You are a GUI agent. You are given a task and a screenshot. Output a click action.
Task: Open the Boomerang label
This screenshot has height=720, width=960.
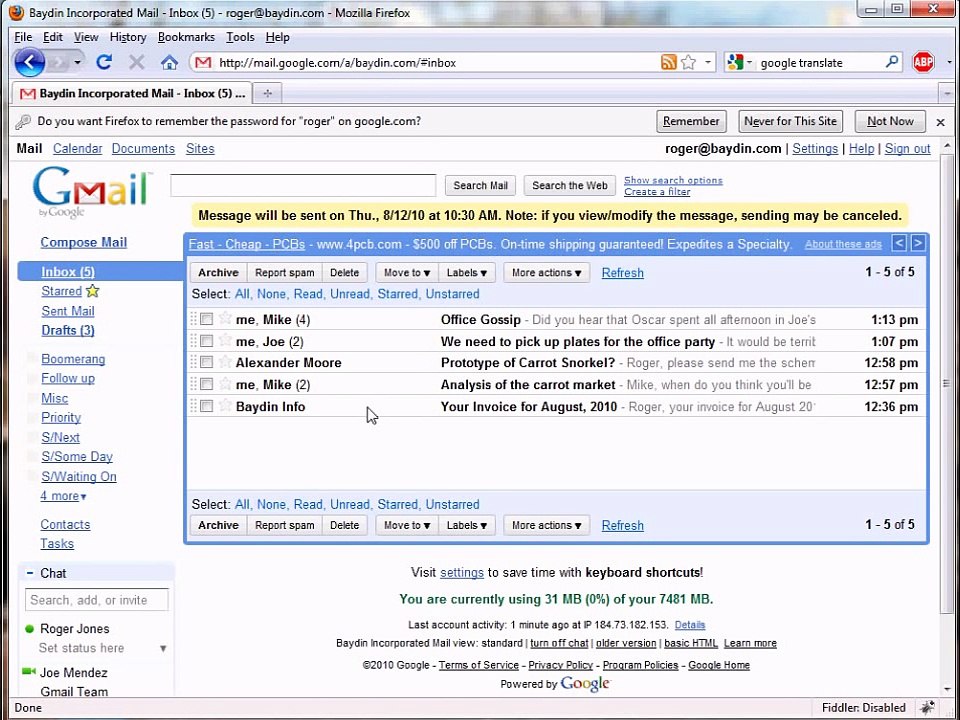coord(73,359)
